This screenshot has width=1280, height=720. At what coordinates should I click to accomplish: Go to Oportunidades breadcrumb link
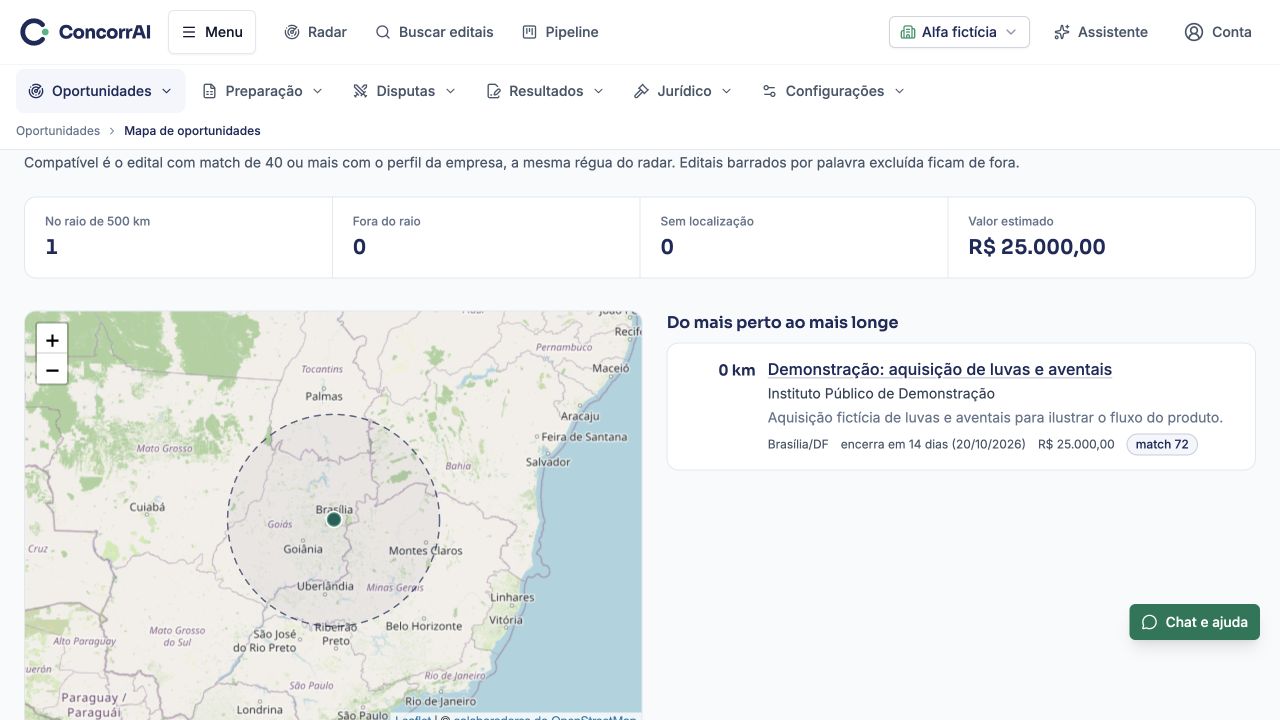point(58,131)
